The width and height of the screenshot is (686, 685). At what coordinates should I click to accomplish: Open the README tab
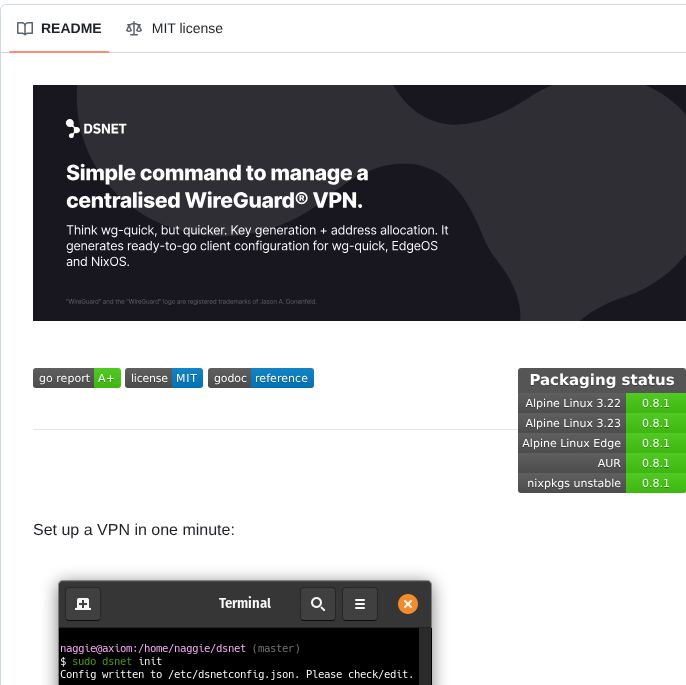(x=59, y=28)
